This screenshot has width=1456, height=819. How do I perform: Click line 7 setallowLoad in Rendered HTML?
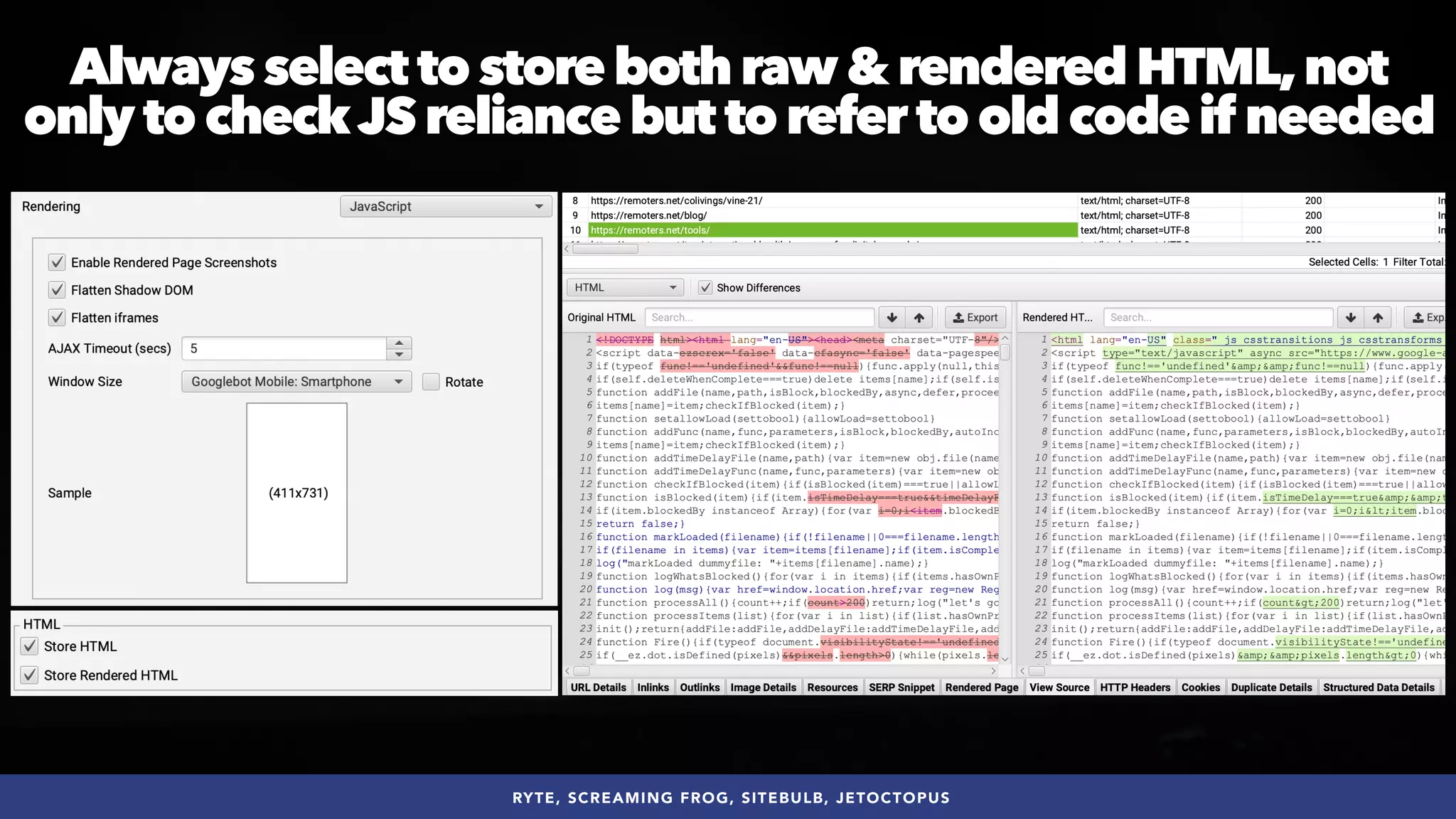pos(1220,419)
